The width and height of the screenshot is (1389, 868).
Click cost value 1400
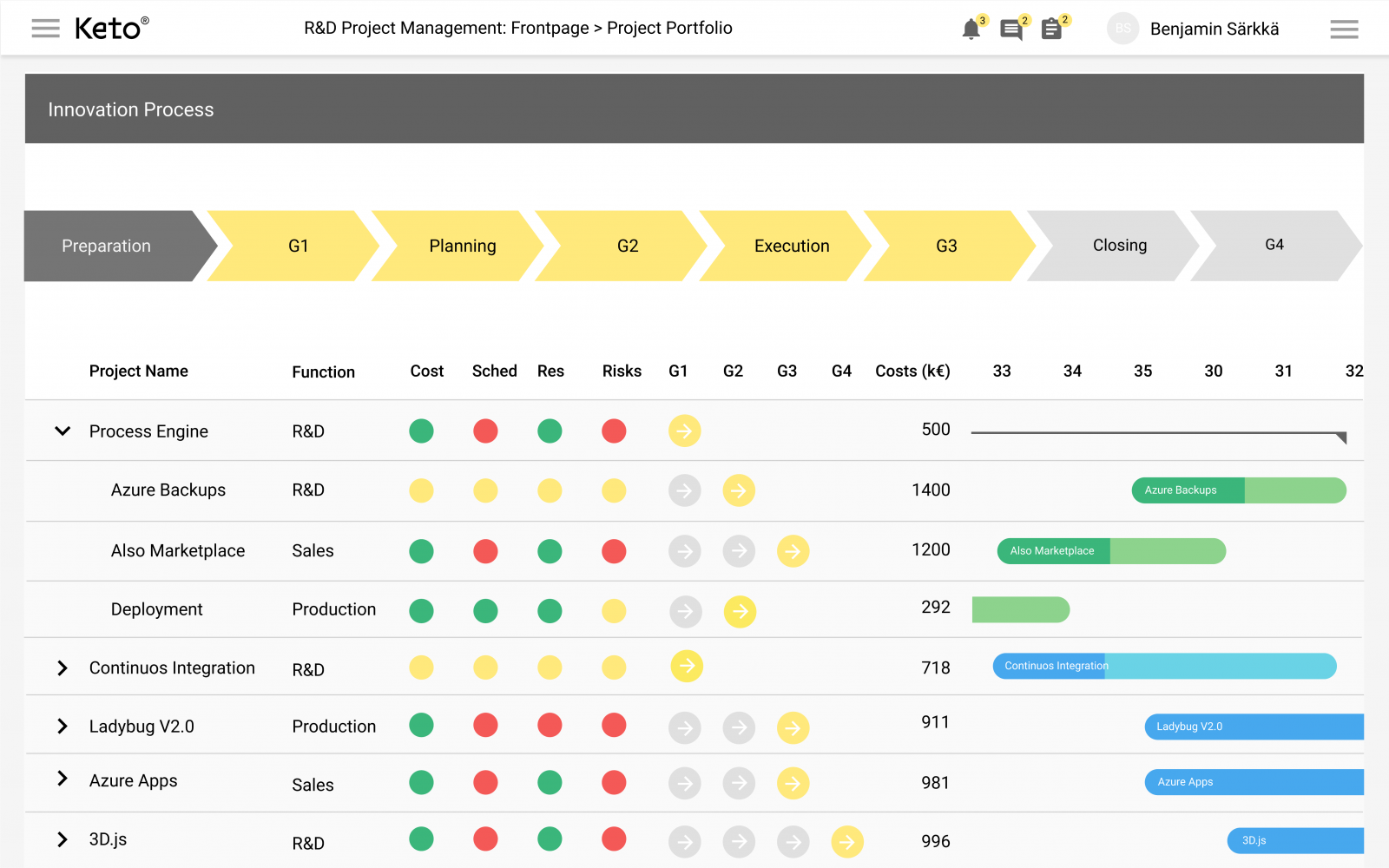(931, 490)
